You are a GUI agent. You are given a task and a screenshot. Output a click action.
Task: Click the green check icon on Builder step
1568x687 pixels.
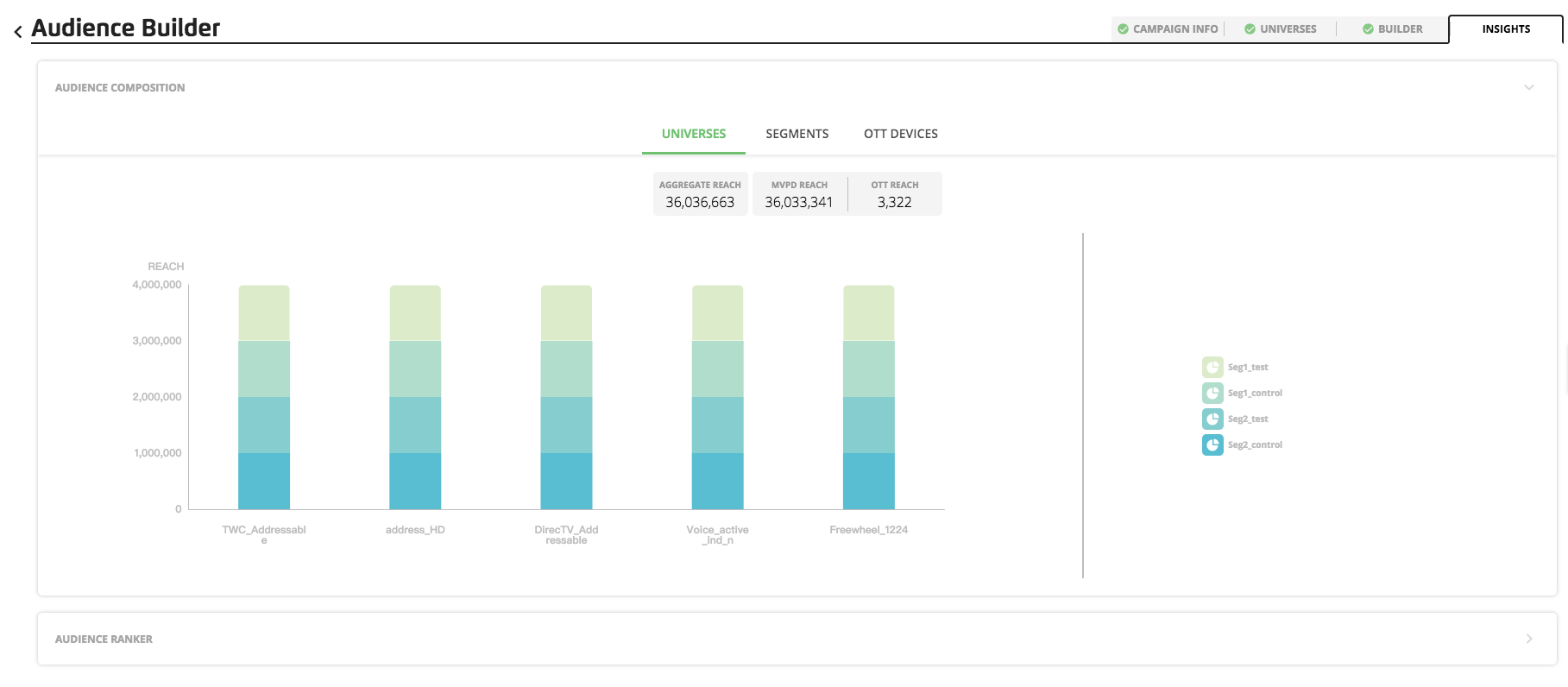point(1368,28)
